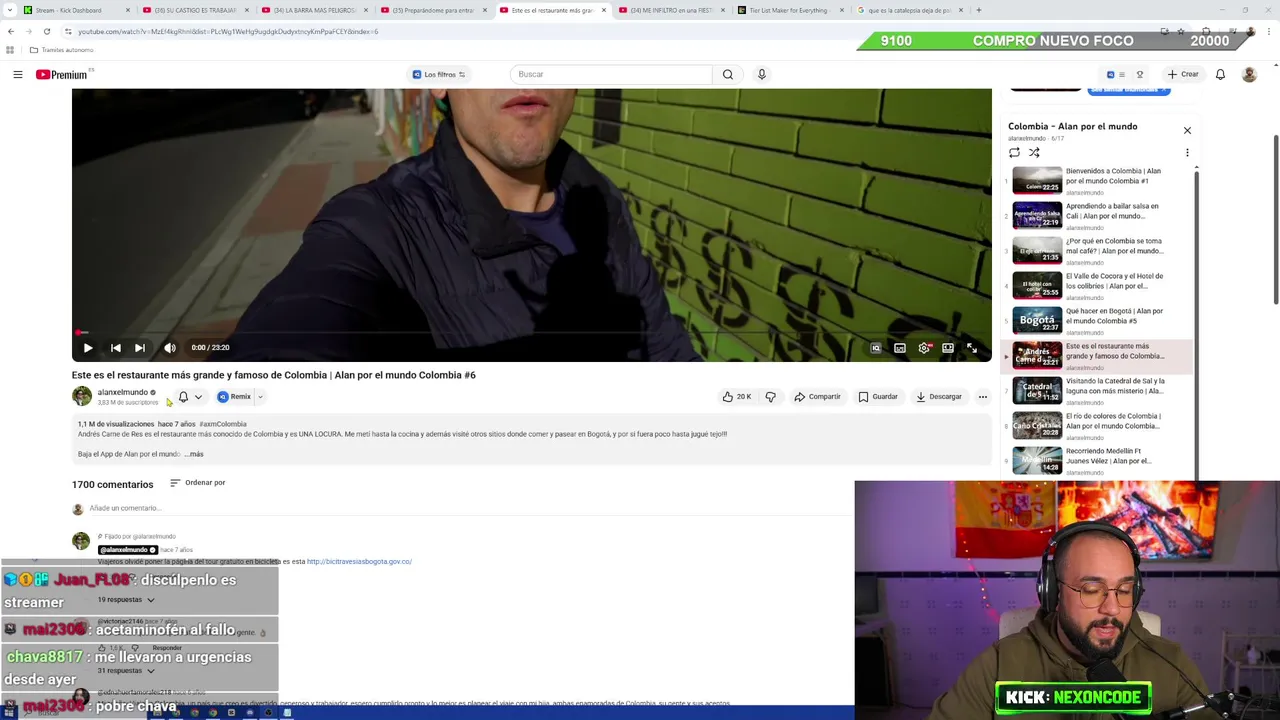Play Aprendiendo a bailar salsa en Cali

pos(1098,216)
